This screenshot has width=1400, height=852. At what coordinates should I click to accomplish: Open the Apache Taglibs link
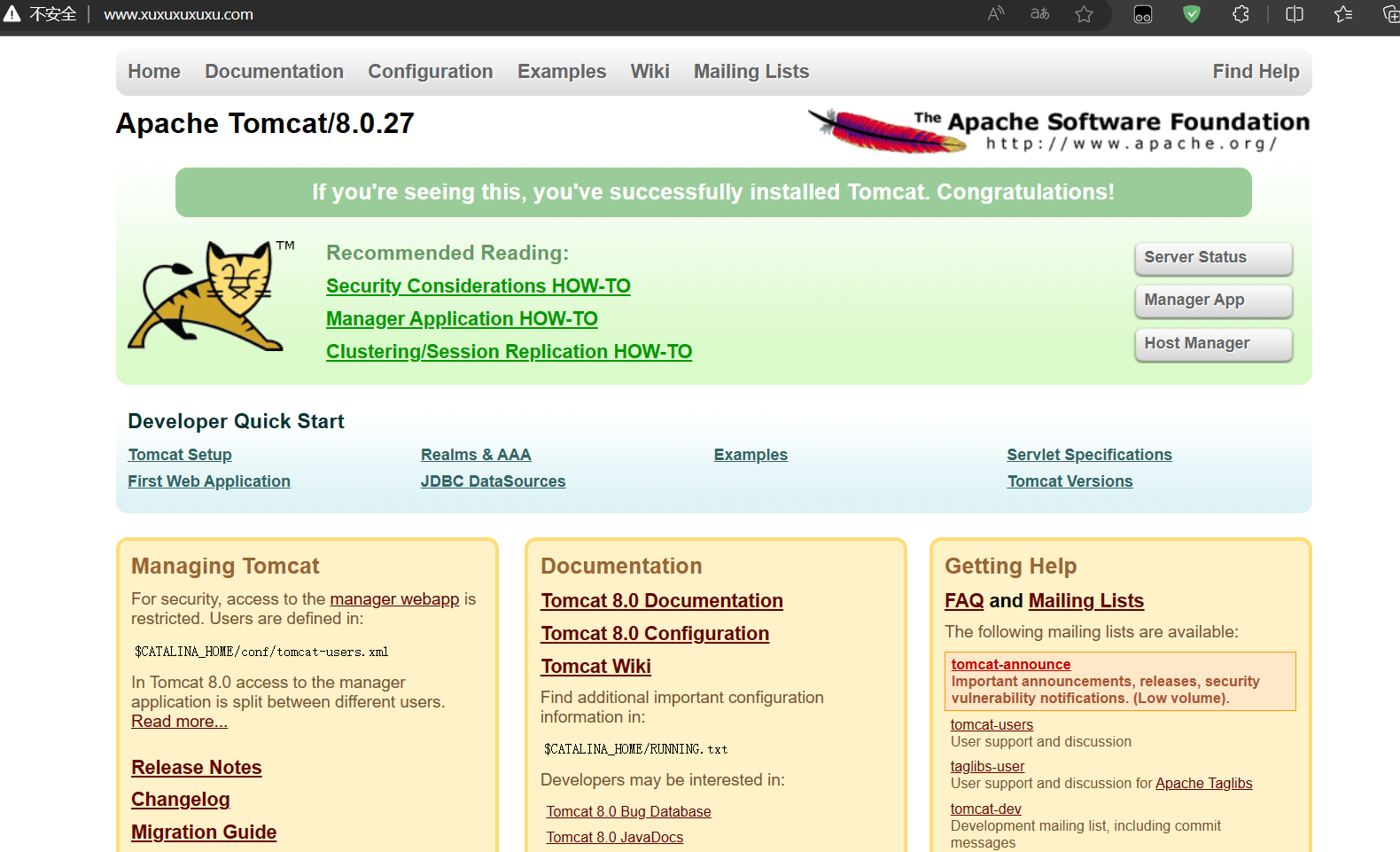tap(1204, 784)
